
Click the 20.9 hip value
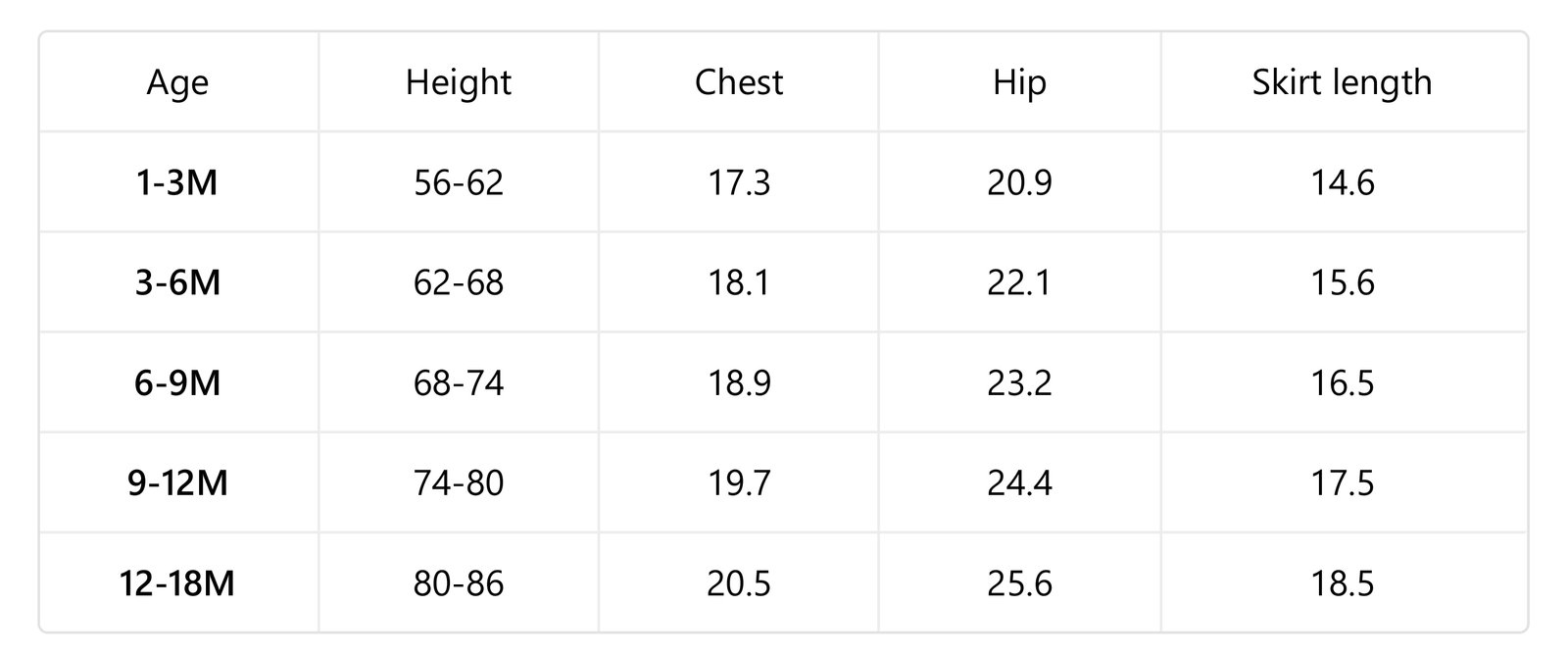(1019, 182)
